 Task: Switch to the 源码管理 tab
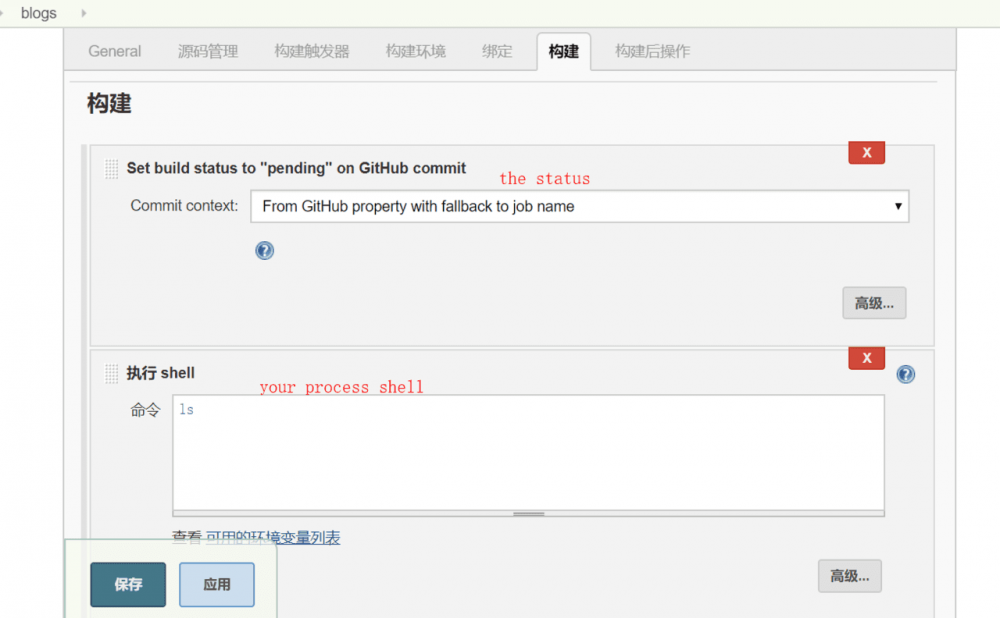coord(207,50)
